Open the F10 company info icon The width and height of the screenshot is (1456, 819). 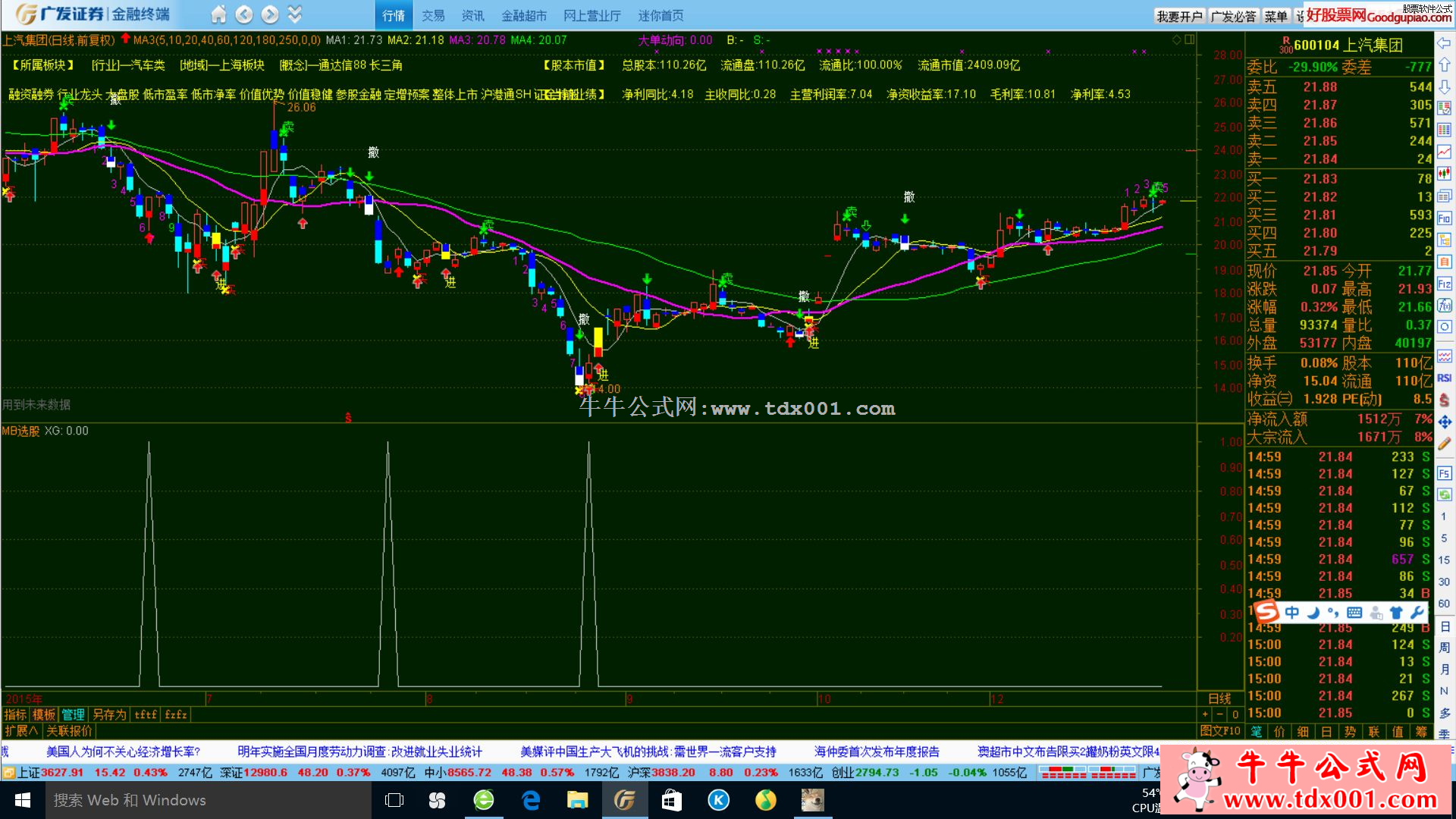coord(1444,218)
